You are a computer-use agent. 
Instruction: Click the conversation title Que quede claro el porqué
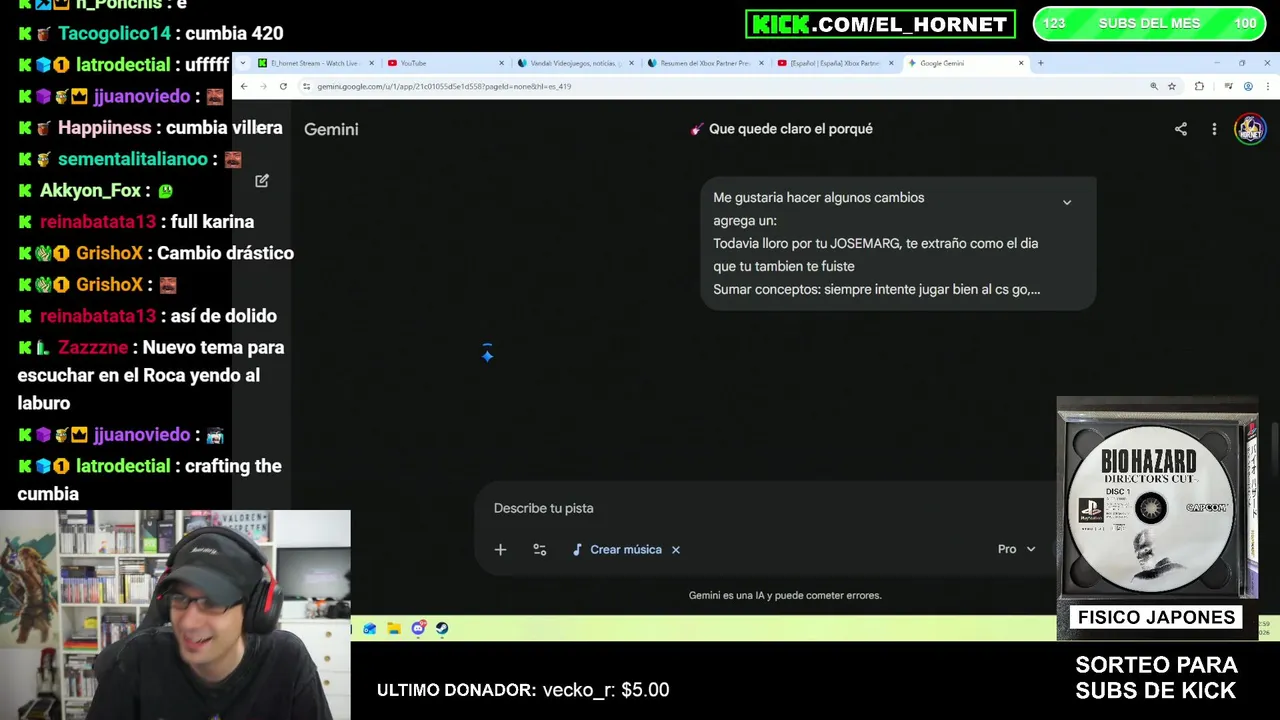[790, 129]
